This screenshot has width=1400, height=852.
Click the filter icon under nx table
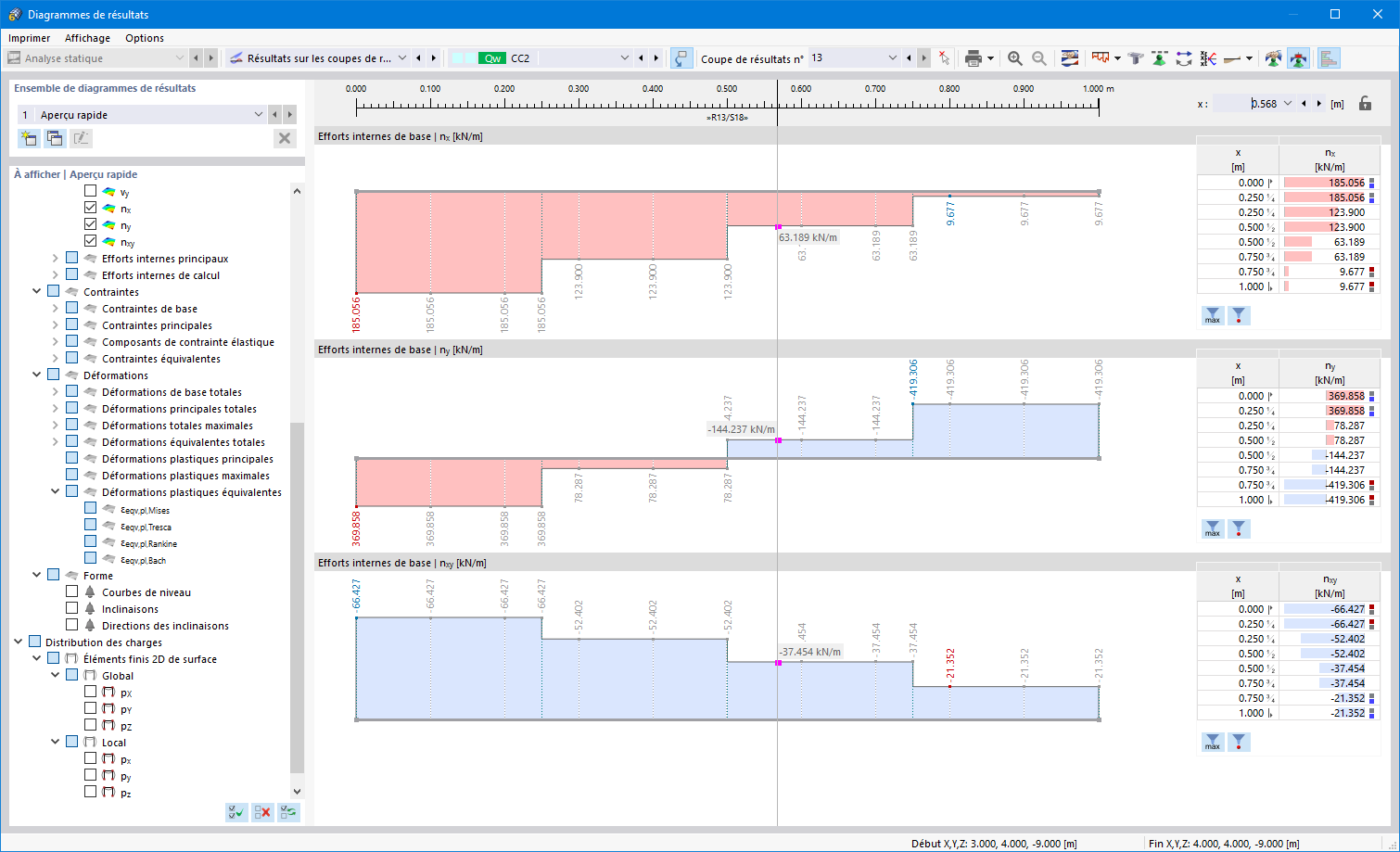(x=1239, y=316)
